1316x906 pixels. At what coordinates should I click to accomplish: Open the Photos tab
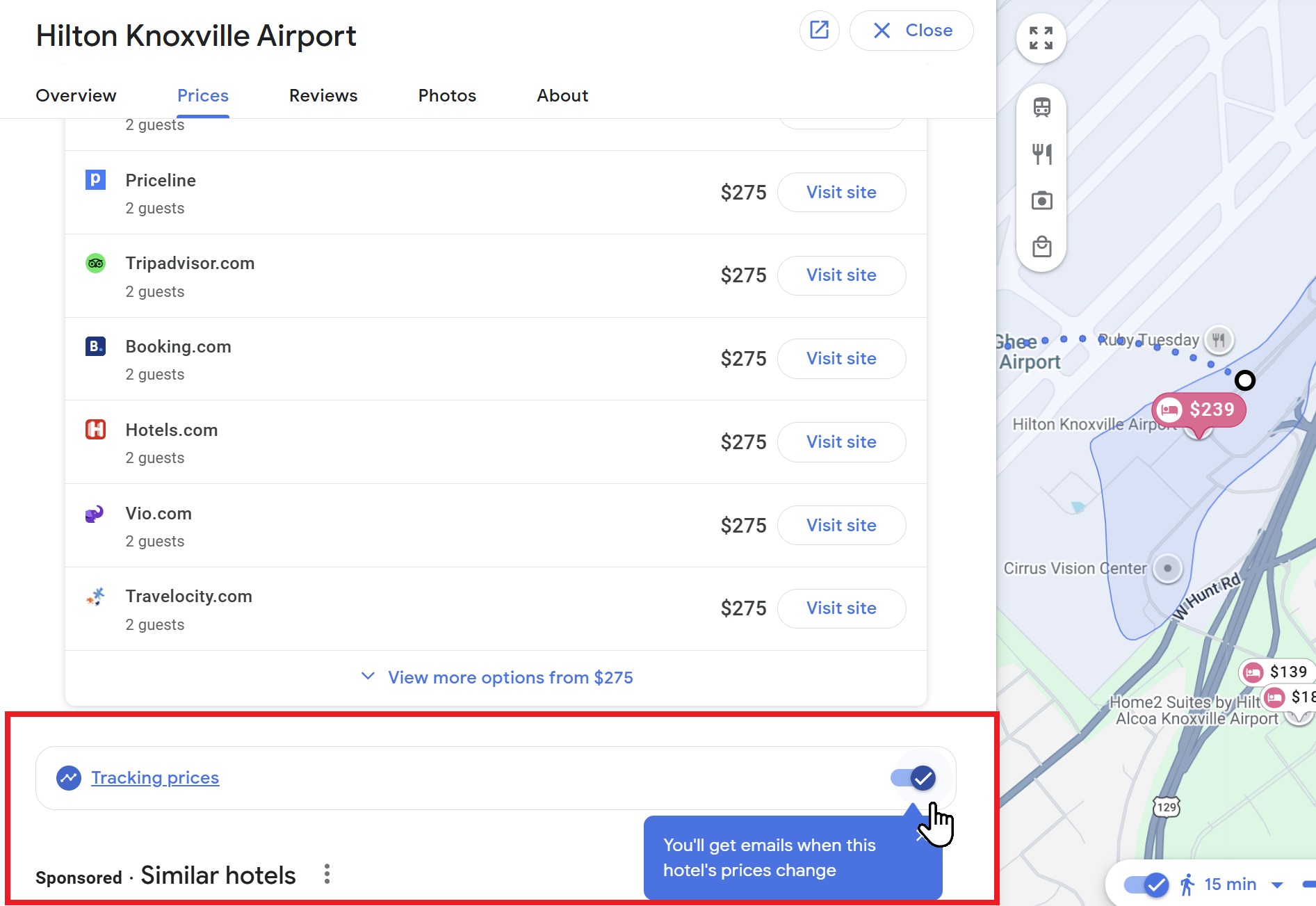(x=447, y=95)
